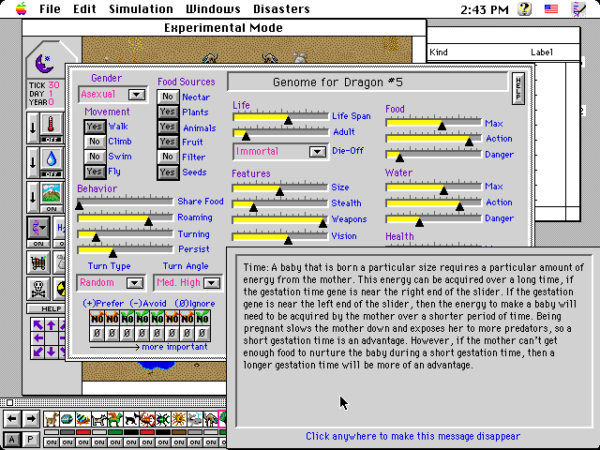Open the Turn Type dropdown showing Random
This screenshot has width=600, height=450.
pyautogui.click(x=111, y=283)
